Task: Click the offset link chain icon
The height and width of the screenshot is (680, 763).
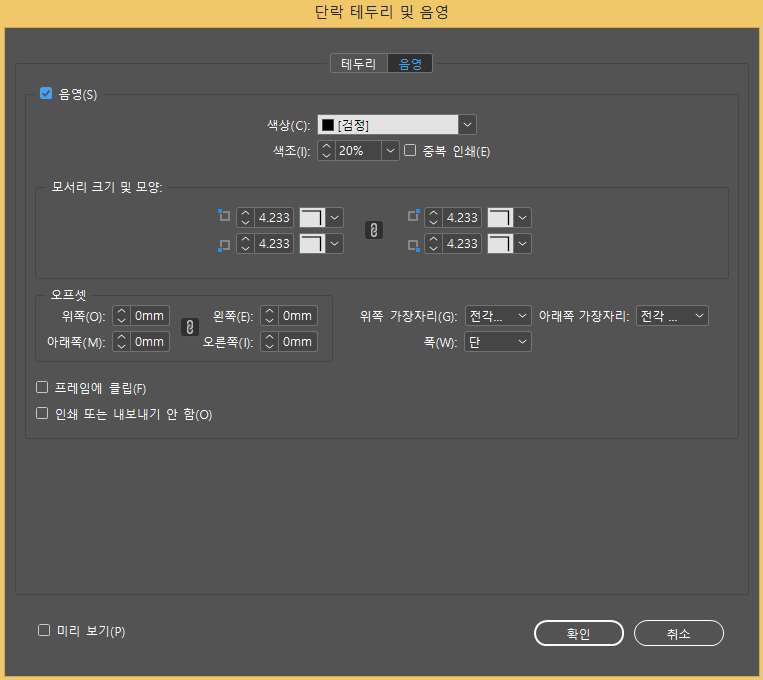Action: pos(188,328)
